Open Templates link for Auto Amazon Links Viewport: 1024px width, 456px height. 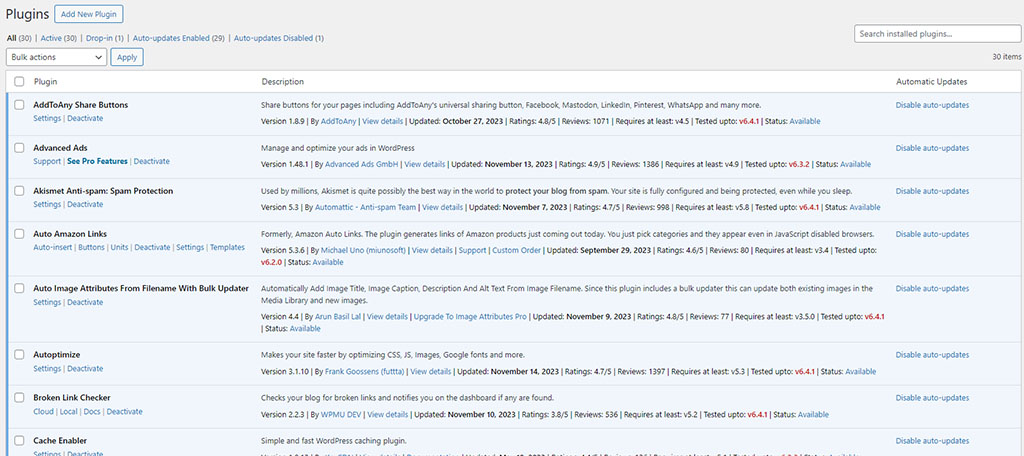pyautogui.click(x=227, y=248)
